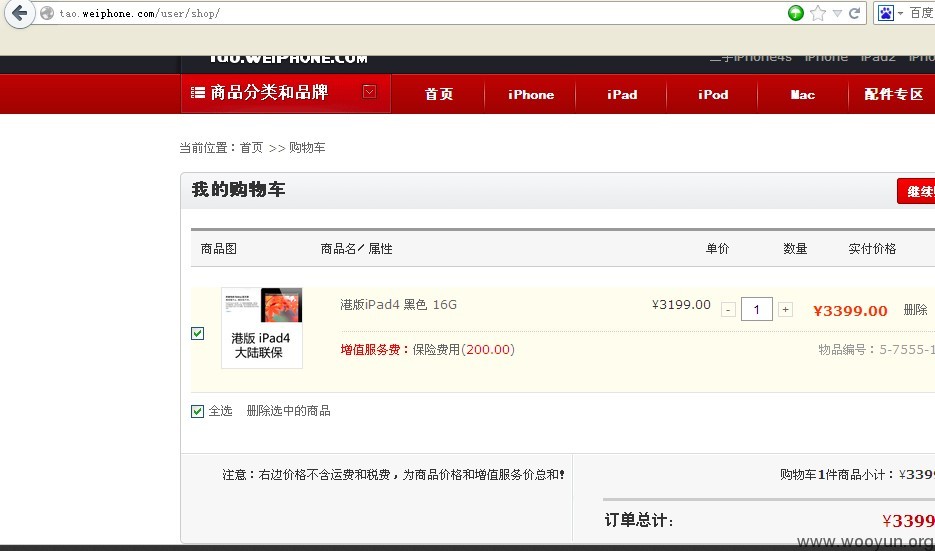Click the 购物车 breadcrumb text
Viewport: 935px width, 551px height.
pyautogui.click(x=307, y=148)
